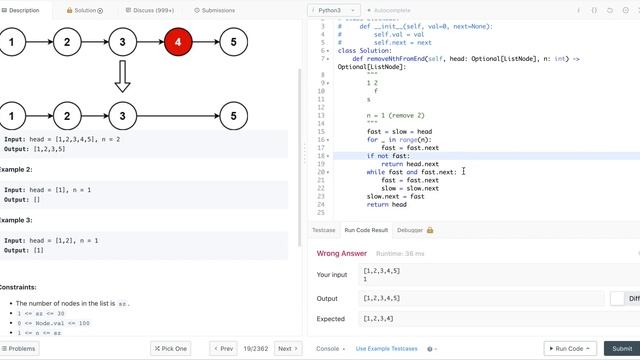Open the Python3 language dropdown
Image resolution: width=640 pixels, height=360 pixels.
click(x=333, y=10)
